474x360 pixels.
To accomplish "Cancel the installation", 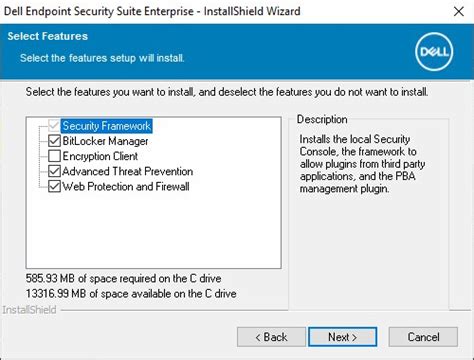I will [x=423, y=337].
